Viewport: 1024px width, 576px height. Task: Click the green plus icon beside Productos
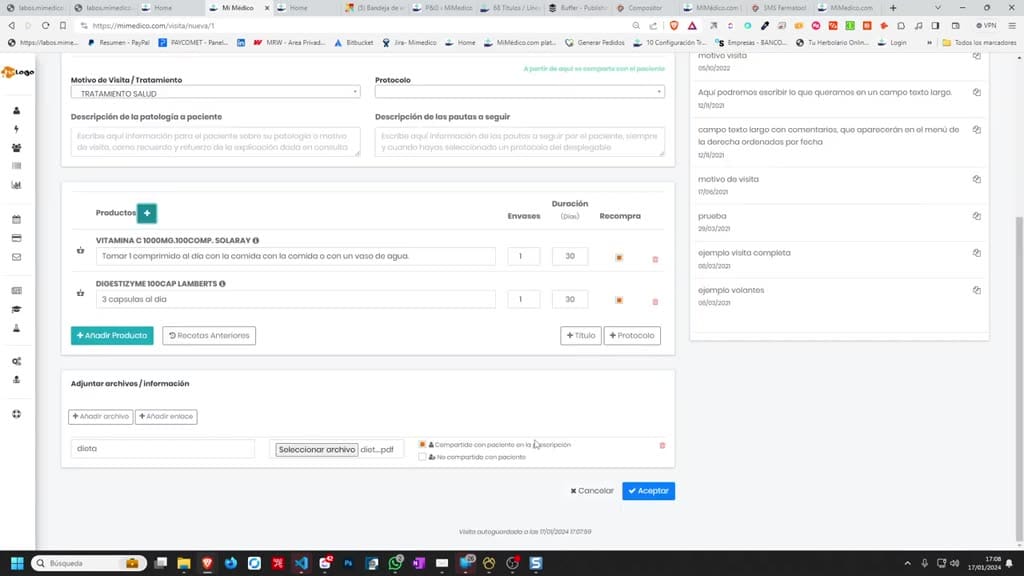[x=147, y=213]
